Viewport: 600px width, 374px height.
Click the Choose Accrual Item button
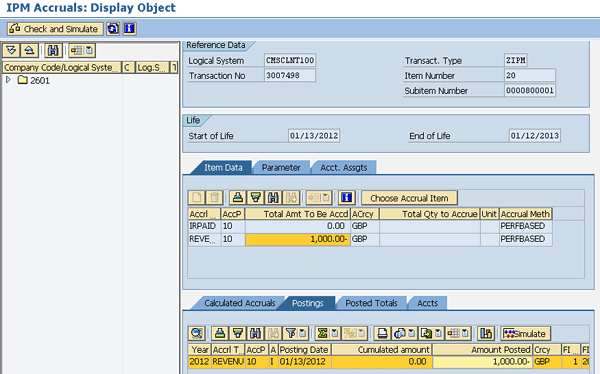tap(409, 198)
